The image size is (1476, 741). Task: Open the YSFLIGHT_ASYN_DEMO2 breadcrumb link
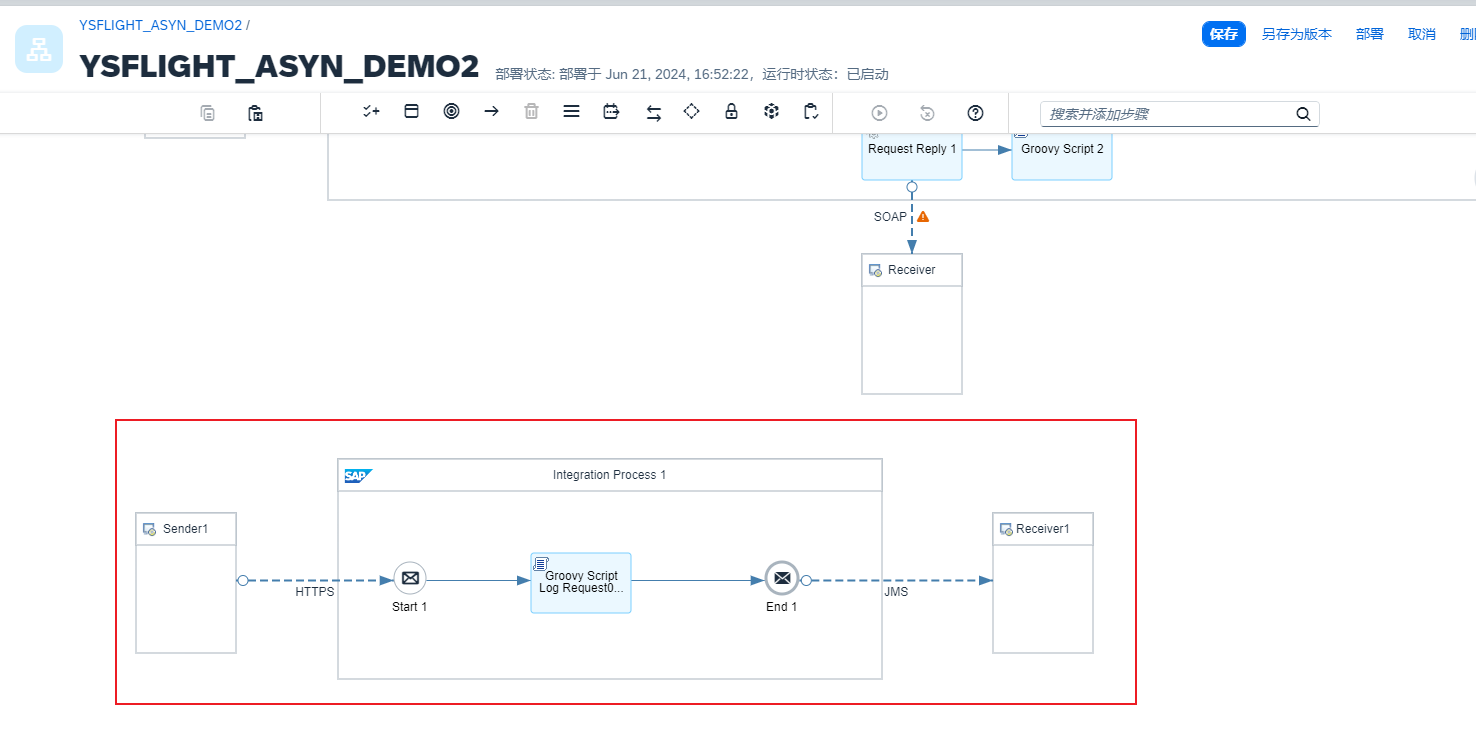[160, 25]
